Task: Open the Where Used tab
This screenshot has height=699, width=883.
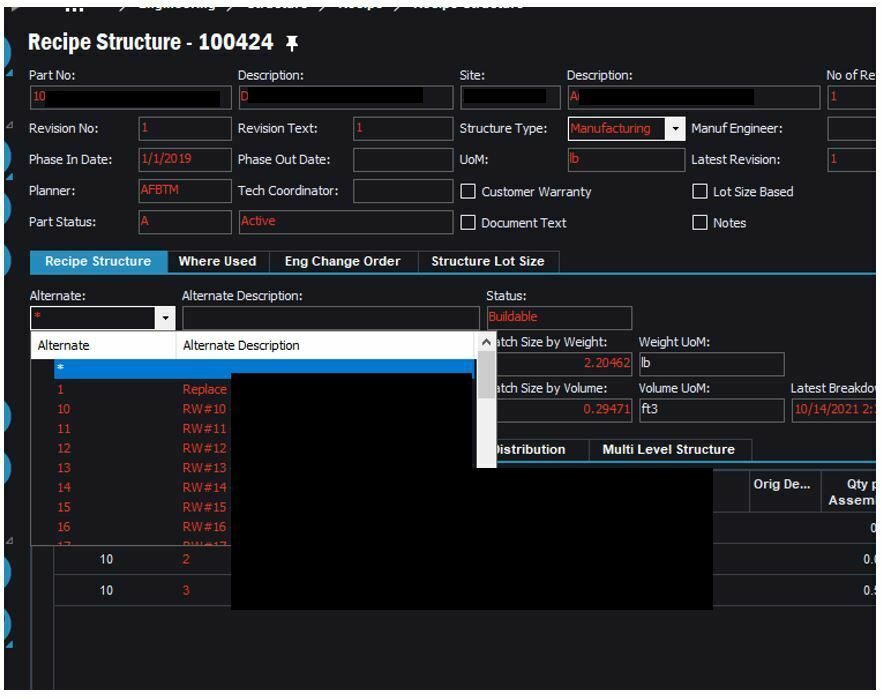Action: click(x=217, y=261)
